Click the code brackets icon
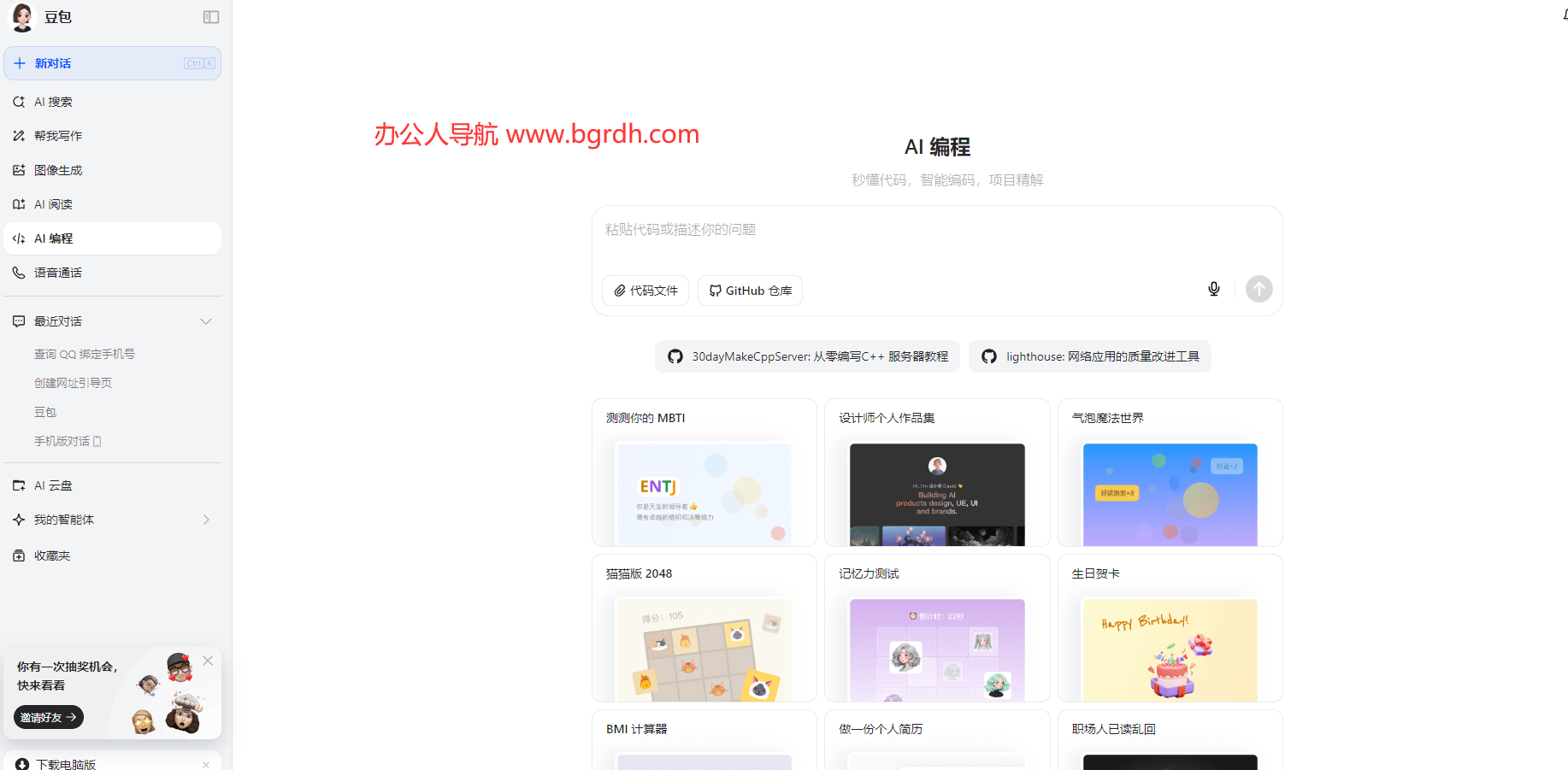Image resolution: width=1568 pixels, height=770 pixels. 19,238
